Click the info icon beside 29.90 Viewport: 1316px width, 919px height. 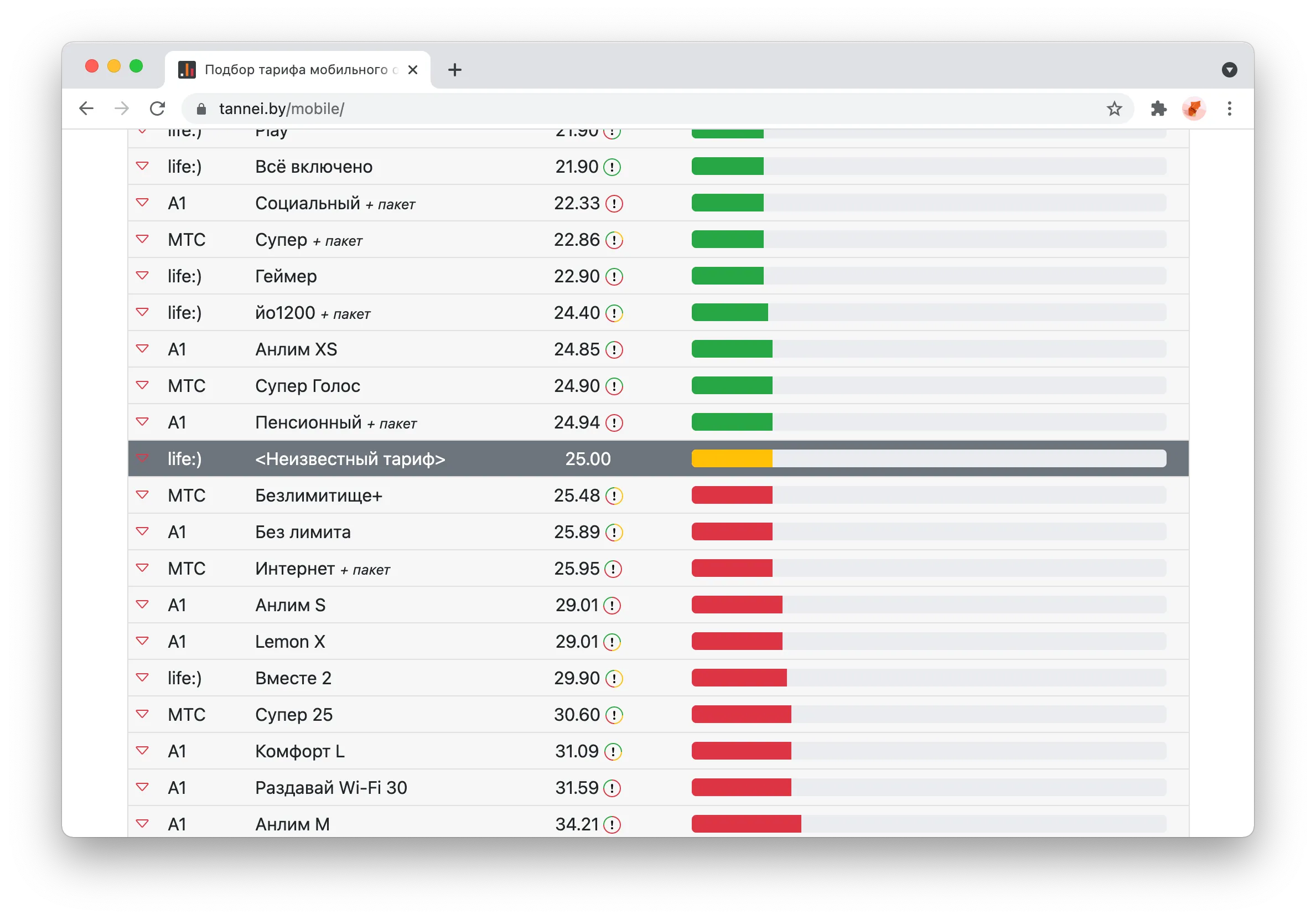[614, 678]
